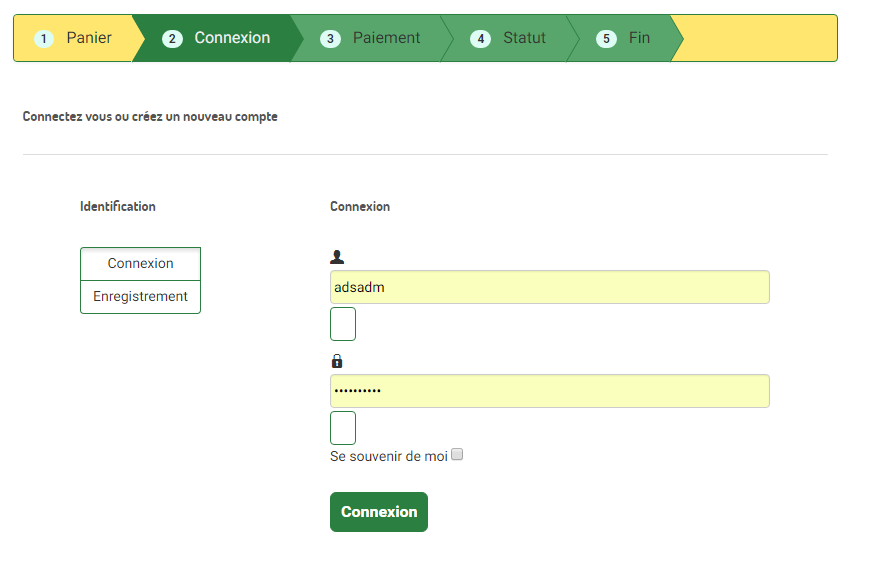The image size is (872, 568).
Task: Click the user silhouette icon above username
Action: pyautogui.click(x=337, y=257)
